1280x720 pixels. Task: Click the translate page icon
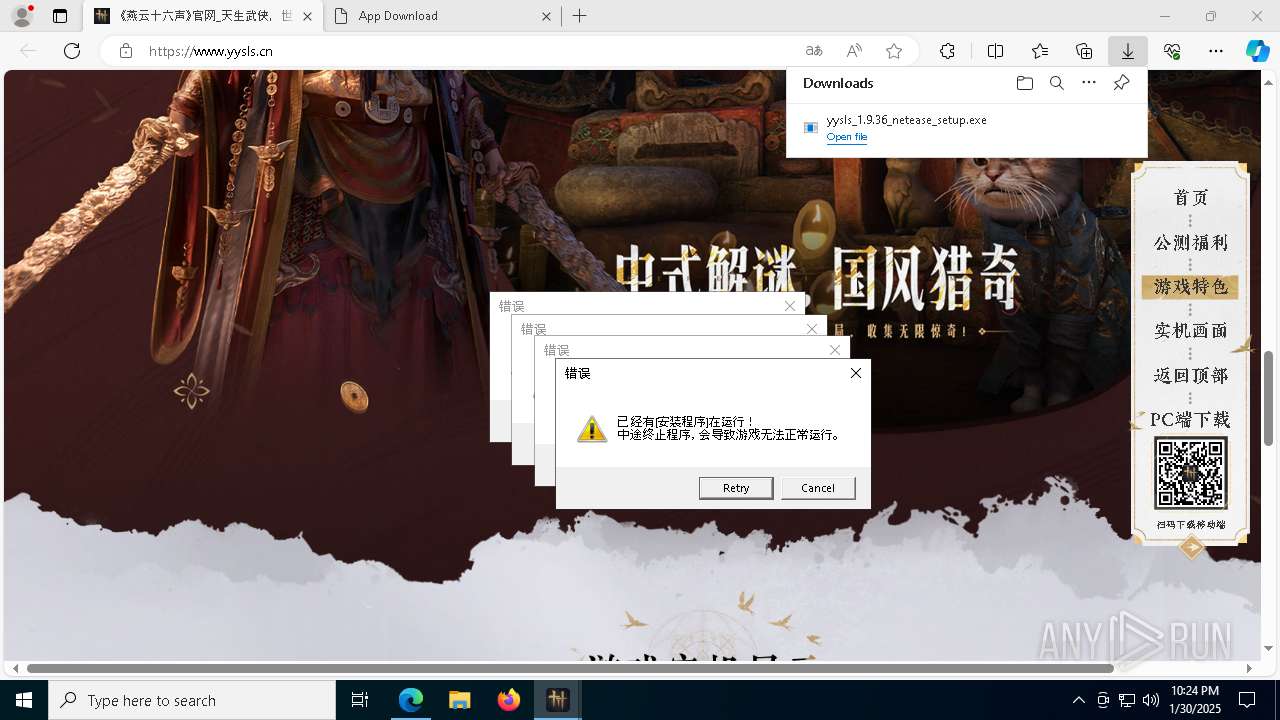pos(814,51)
